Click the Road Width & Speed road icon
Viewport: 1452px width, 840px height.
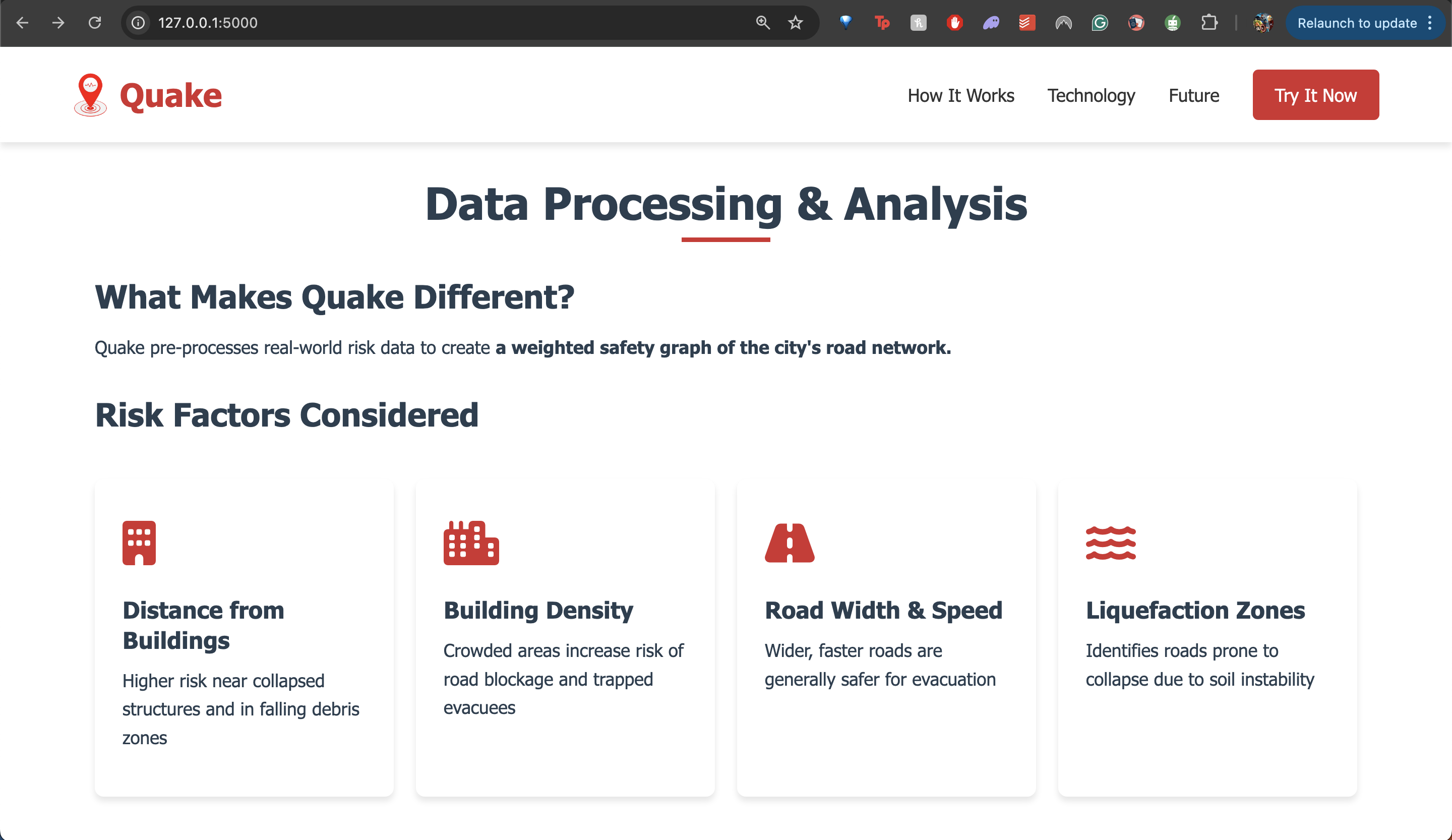pos(789,543)
